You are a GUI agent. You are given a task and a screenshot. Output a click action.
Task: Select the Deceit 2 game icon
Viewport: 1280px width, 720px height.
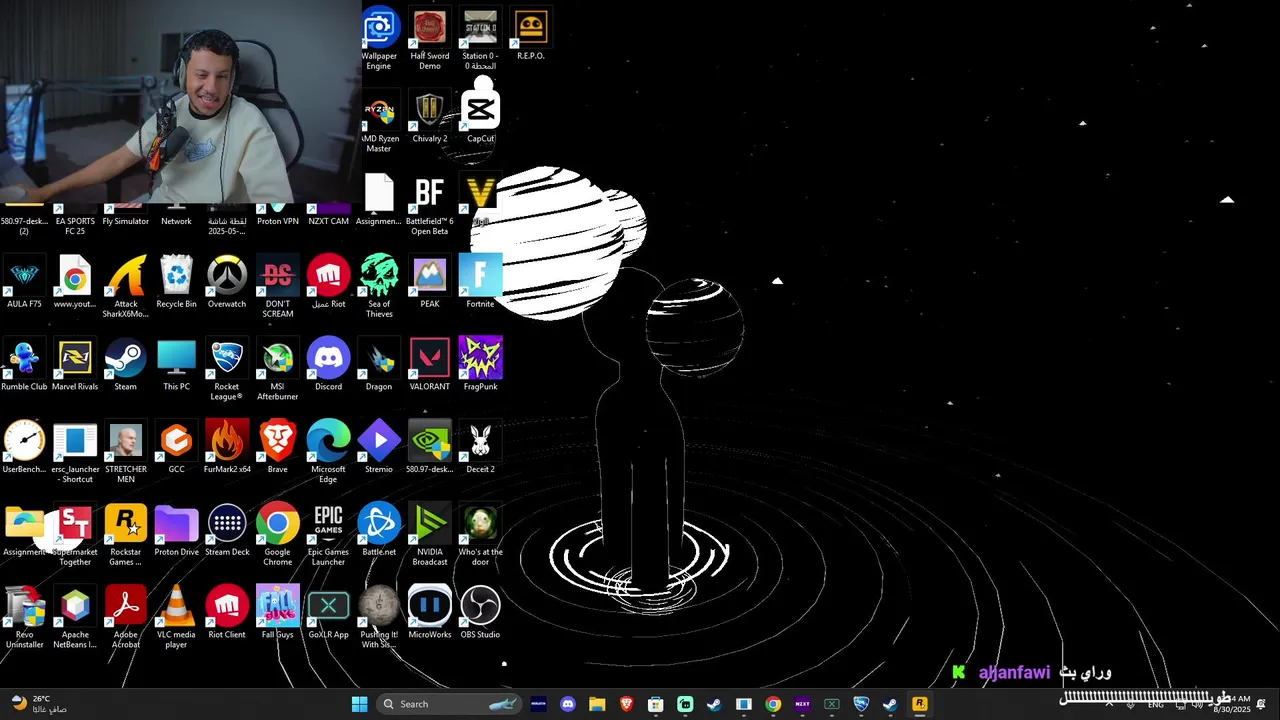click(480, 448)
